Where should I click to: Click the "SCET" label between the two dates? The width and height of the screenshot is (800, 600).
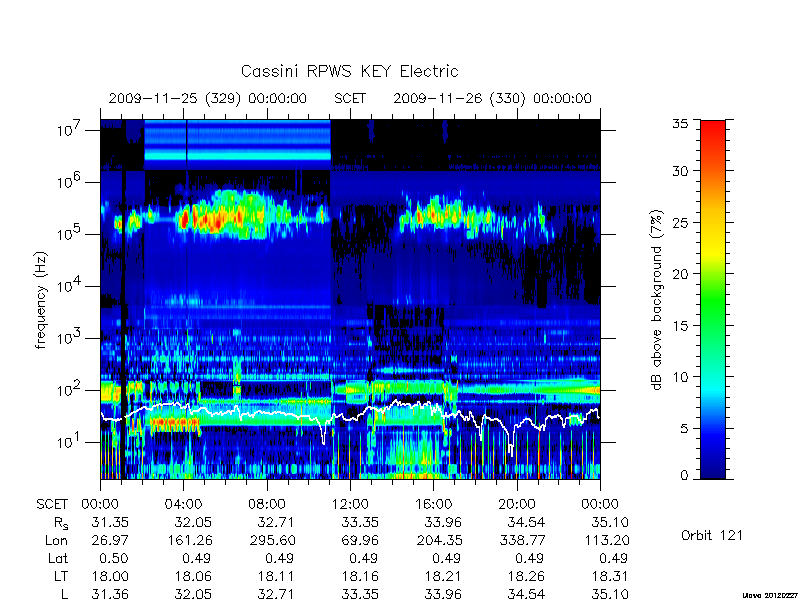[x=350, y=98]
